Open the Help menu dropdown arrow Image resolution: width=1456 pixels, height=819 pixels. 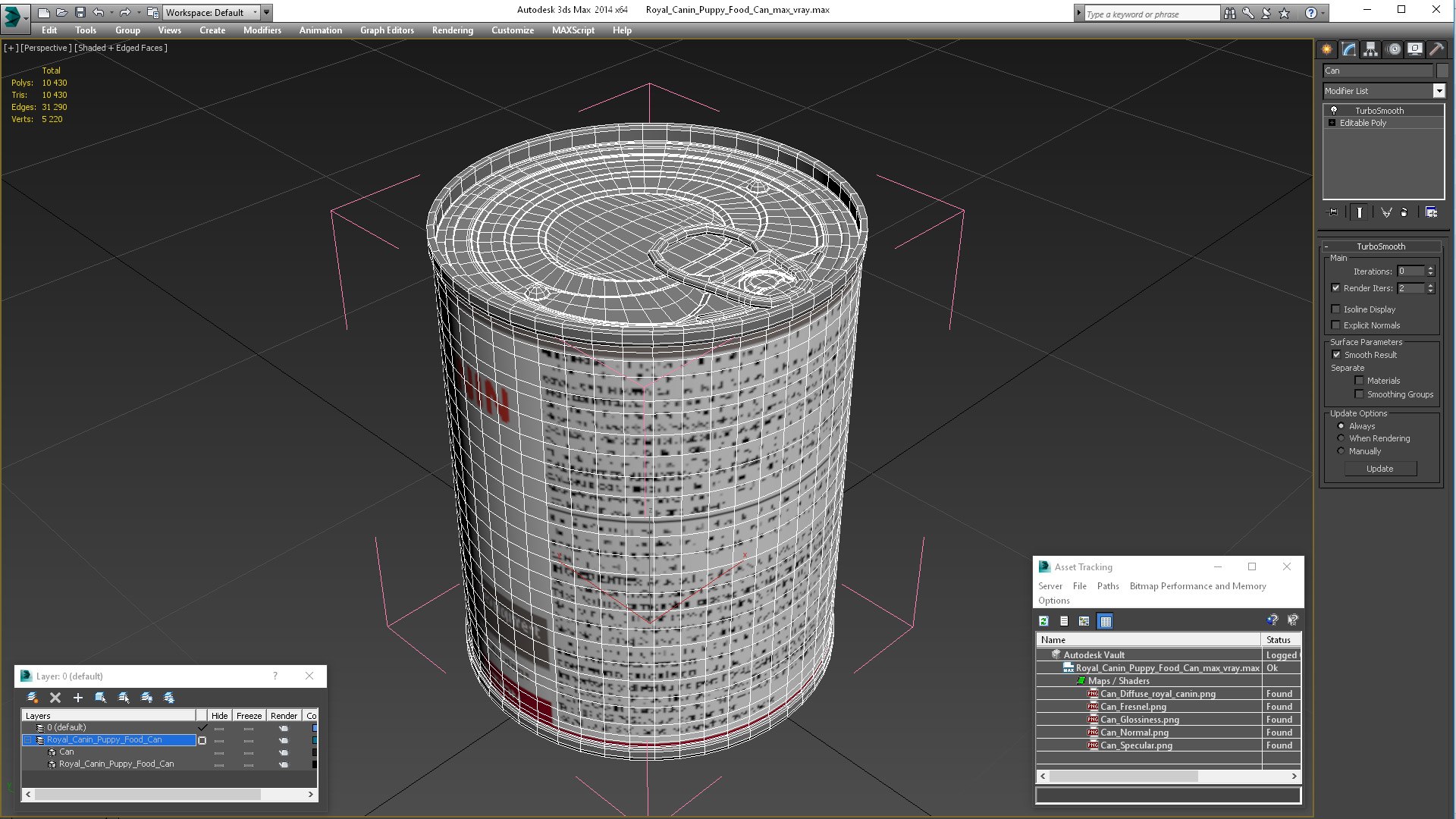coord(1323,13)
